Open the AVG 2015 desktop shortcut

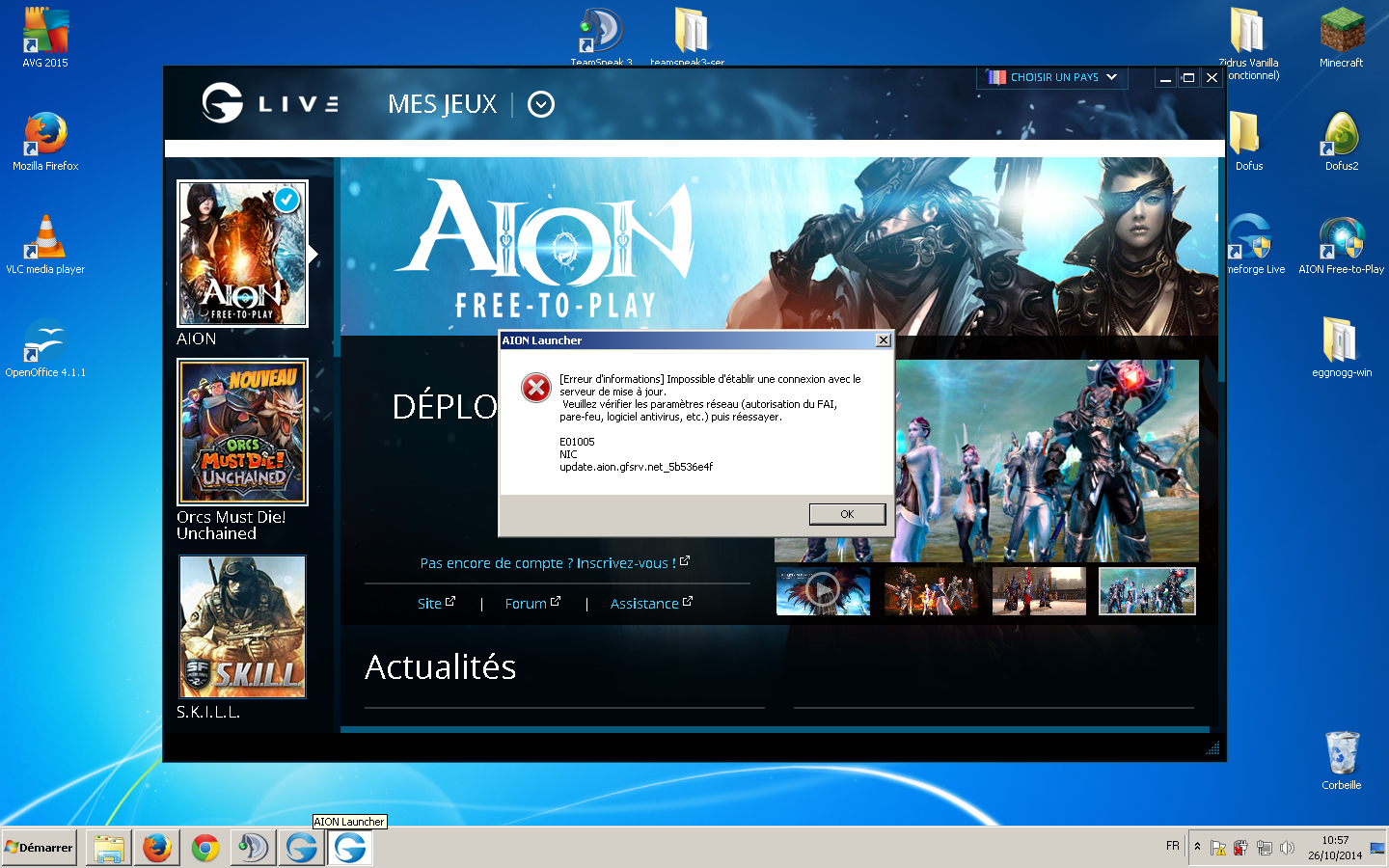tap(45, 37)
